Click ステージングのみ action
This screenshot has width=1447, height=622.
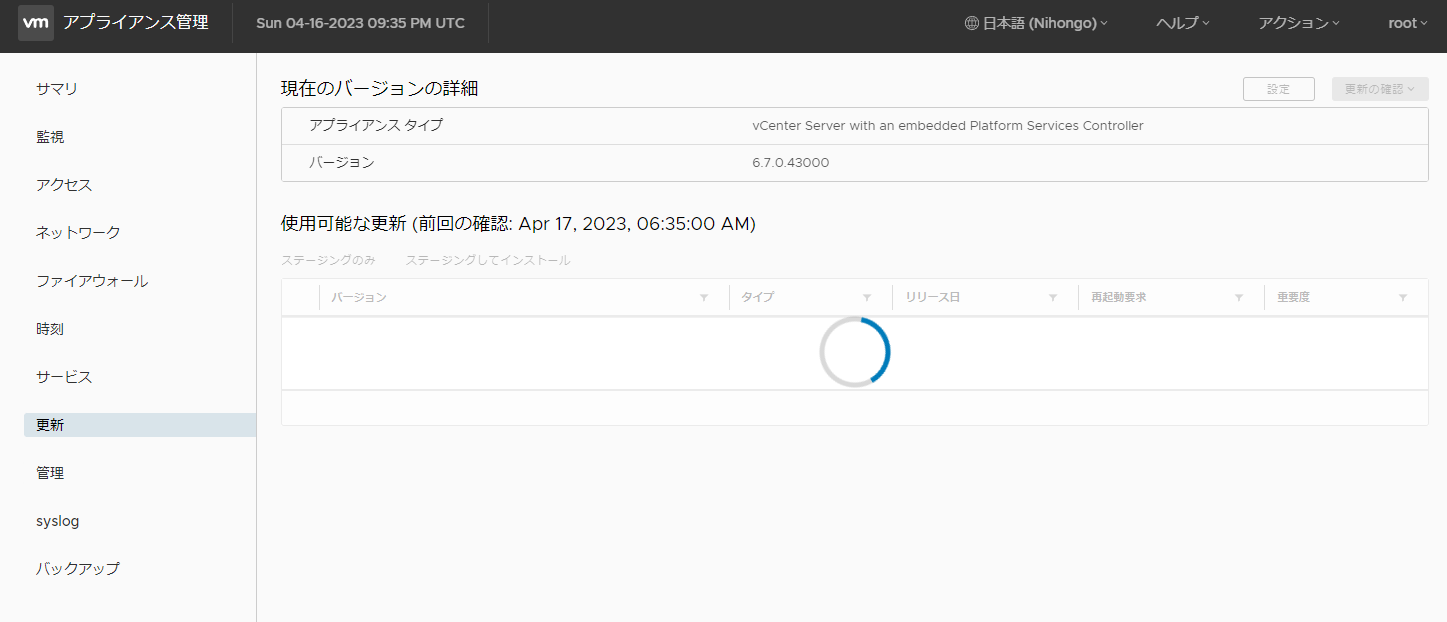[x=328, y=260]
